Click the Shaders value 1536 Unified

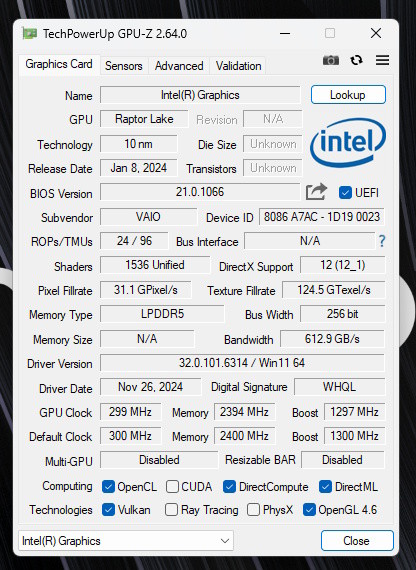point(155,265)
